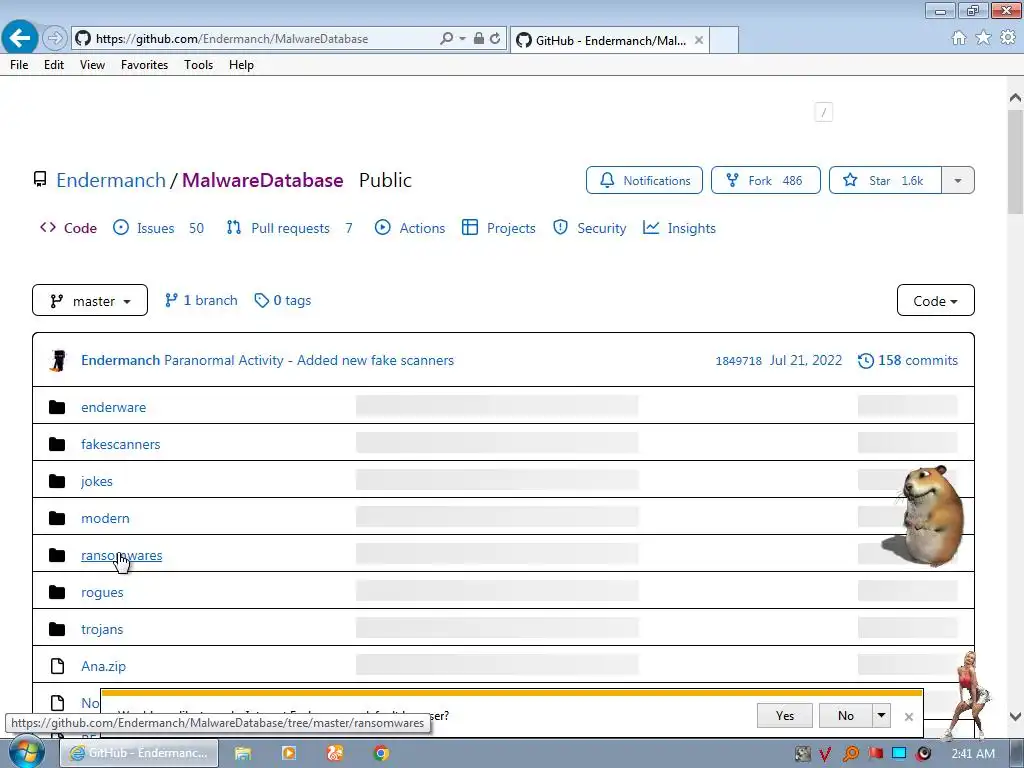Click the Notifications bell button
The height and width of the screenshot is (768, 1024).
tap(645, 180)
